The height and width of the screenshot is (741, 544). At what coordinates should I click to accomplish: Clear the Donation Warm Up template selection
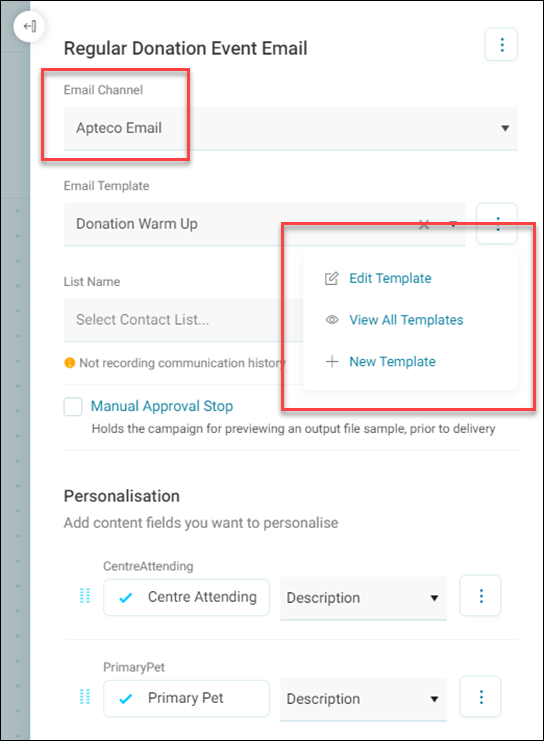(x=424, y=224)
